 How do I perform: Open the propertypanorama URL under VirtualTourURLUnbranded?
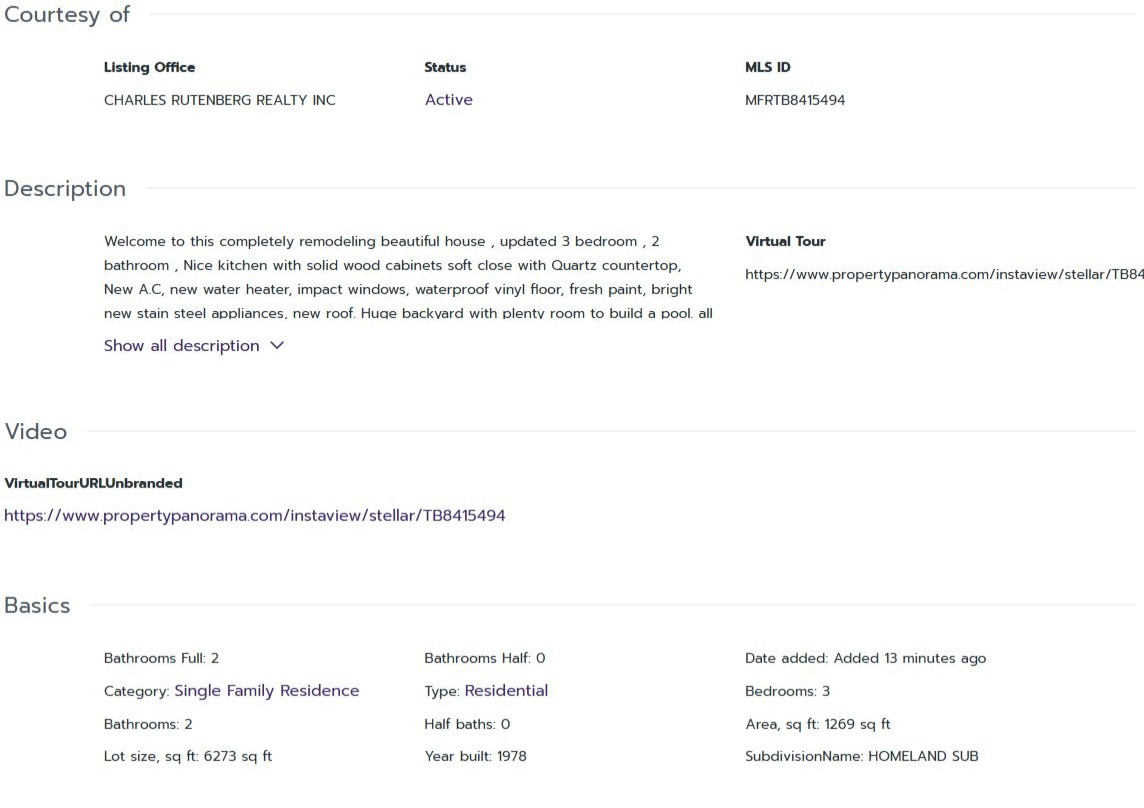[x=255, y=516]
